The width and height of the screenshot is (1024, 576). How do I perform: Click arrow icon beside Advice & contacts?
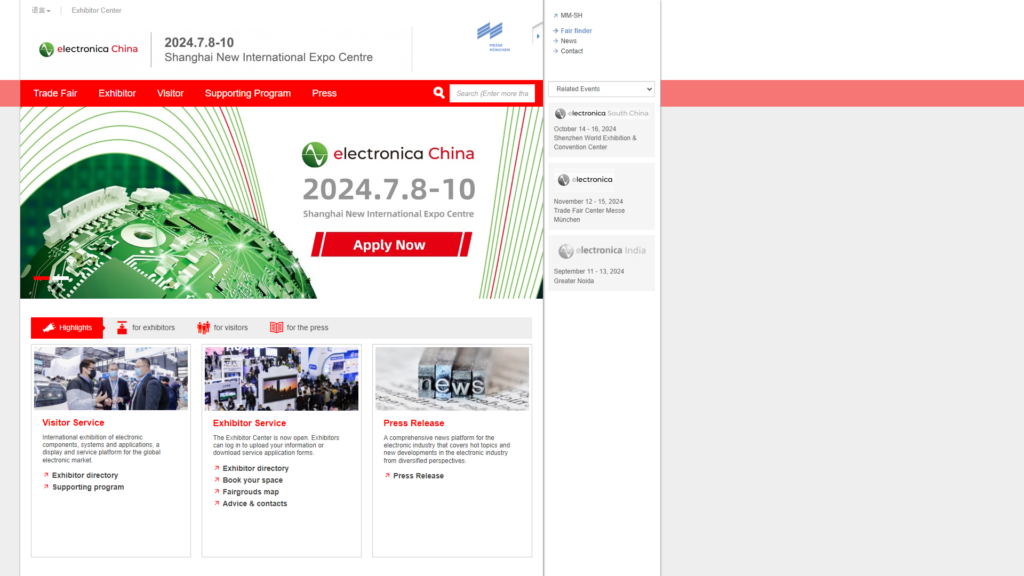pyautogui.click(x=216, y=503)
